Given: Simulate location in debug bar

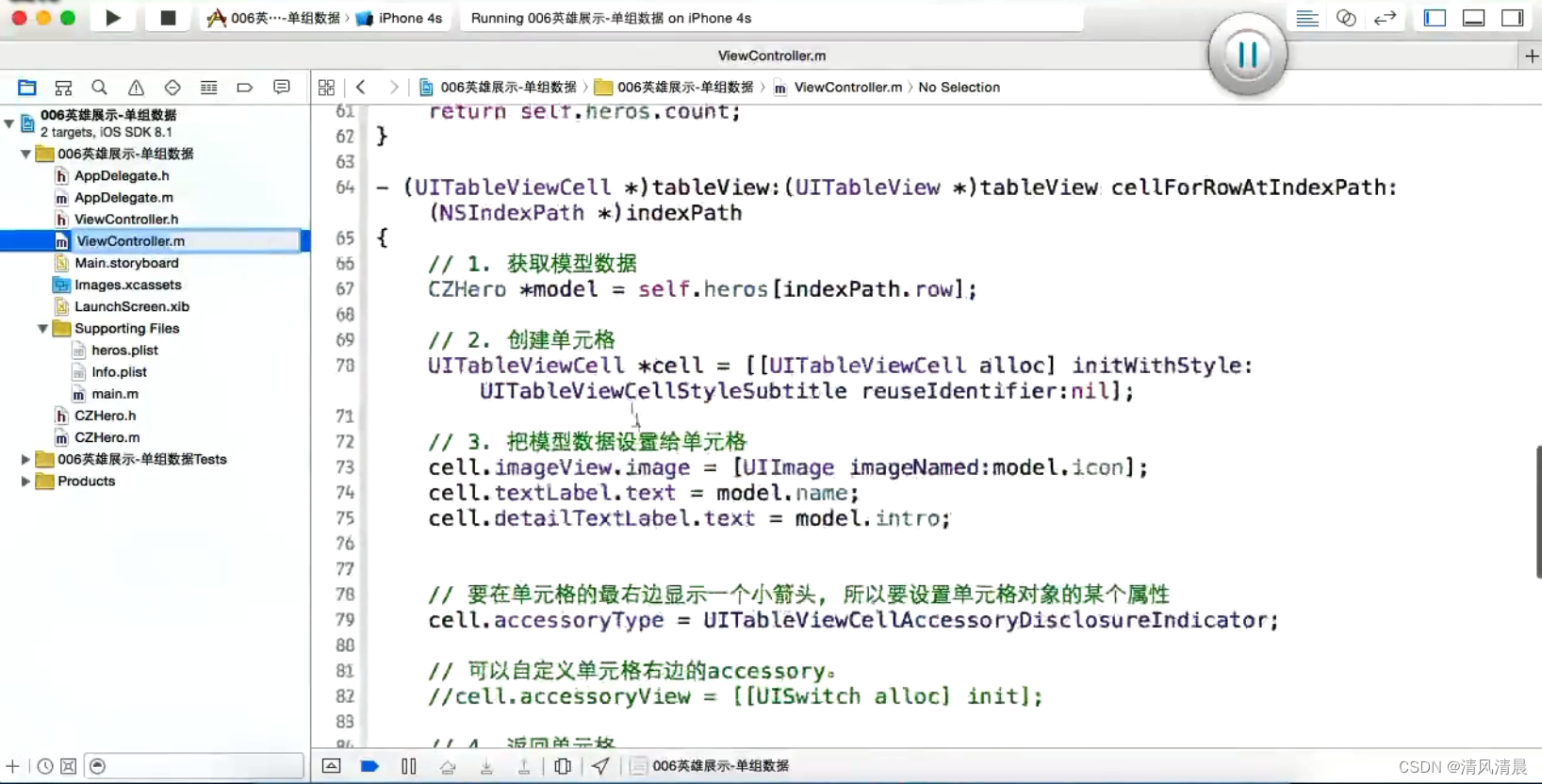Looking at the screenshot, I should point(600,766).
